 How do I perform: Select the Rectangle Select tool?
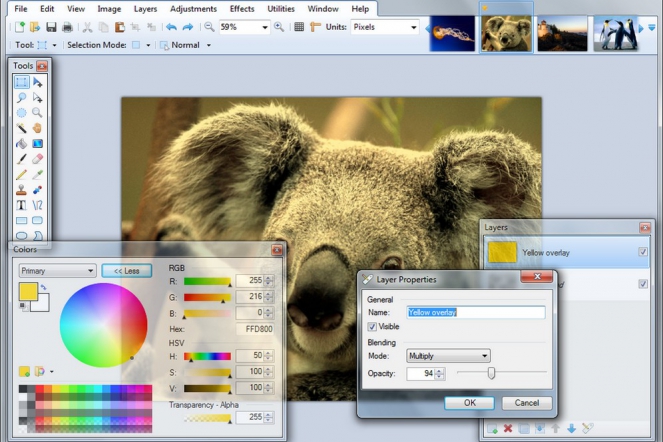22,82
